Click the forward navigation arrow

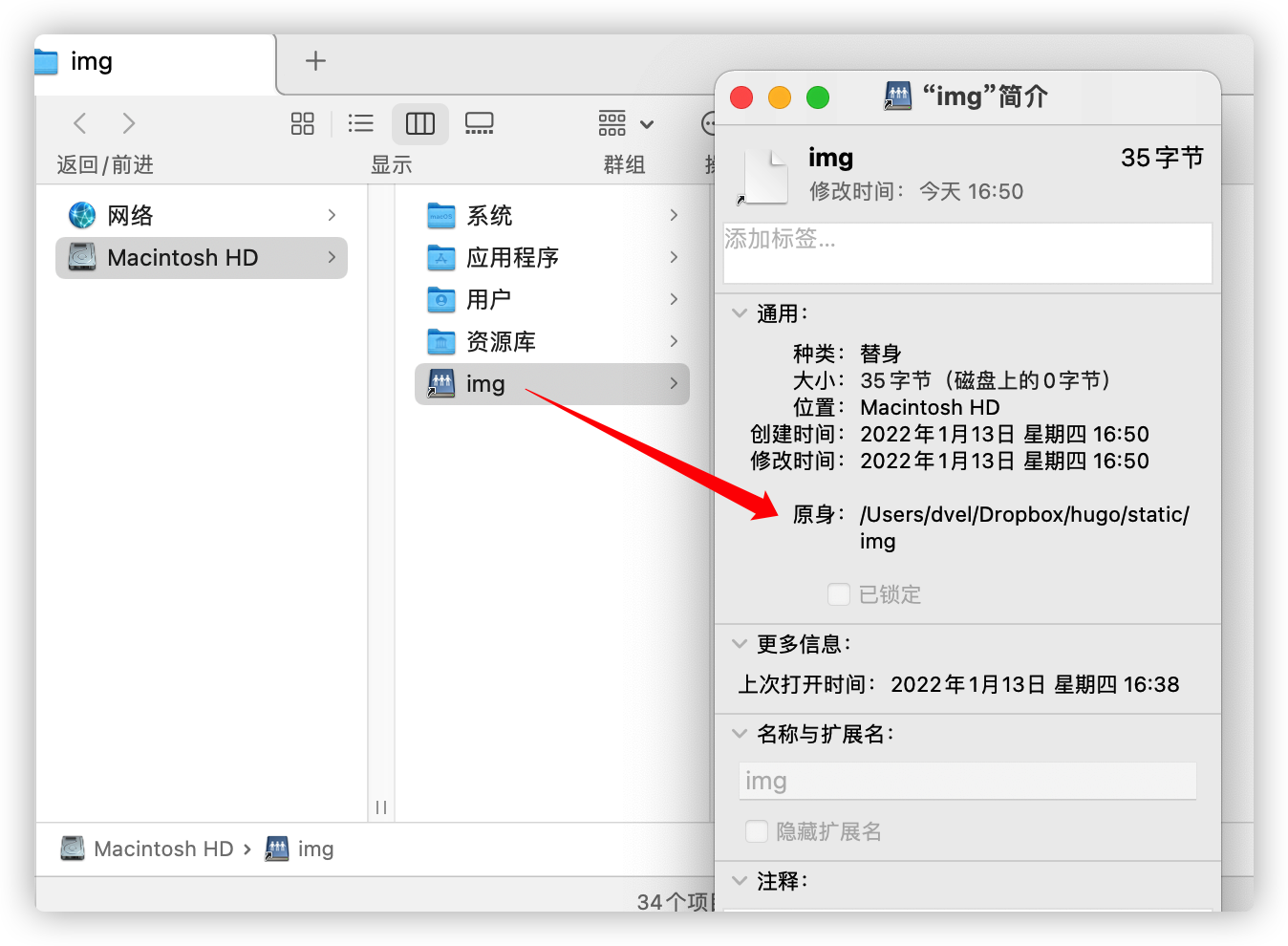point(129,123)
